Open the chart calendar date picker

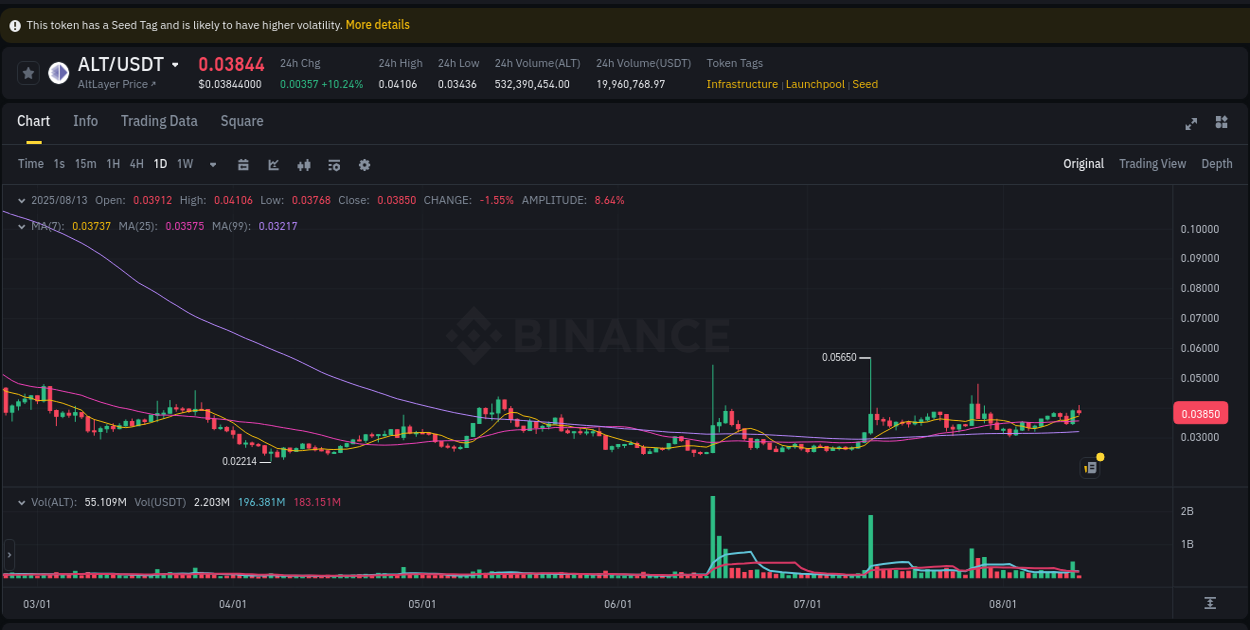243,163
